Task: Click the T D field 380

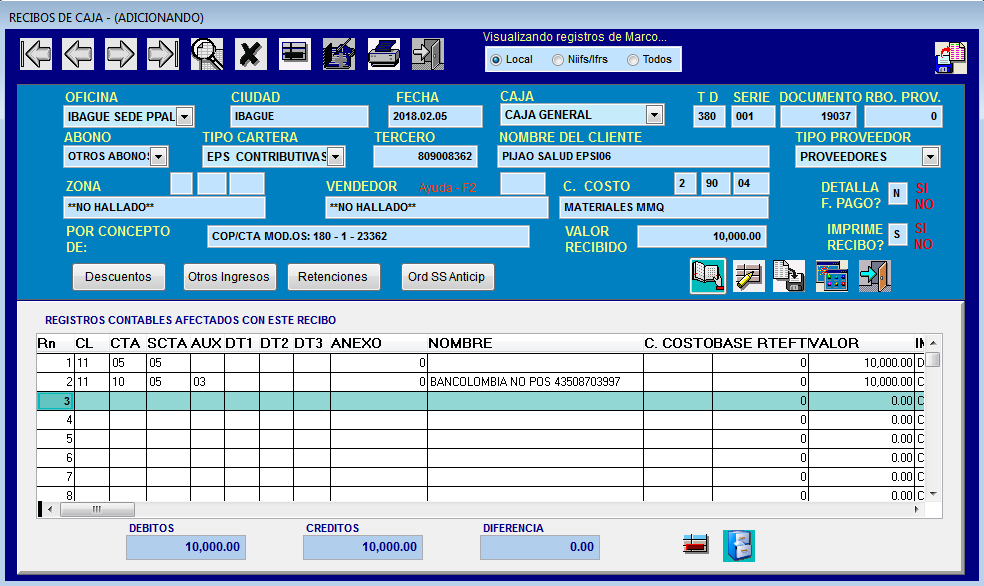Action: 709,116
